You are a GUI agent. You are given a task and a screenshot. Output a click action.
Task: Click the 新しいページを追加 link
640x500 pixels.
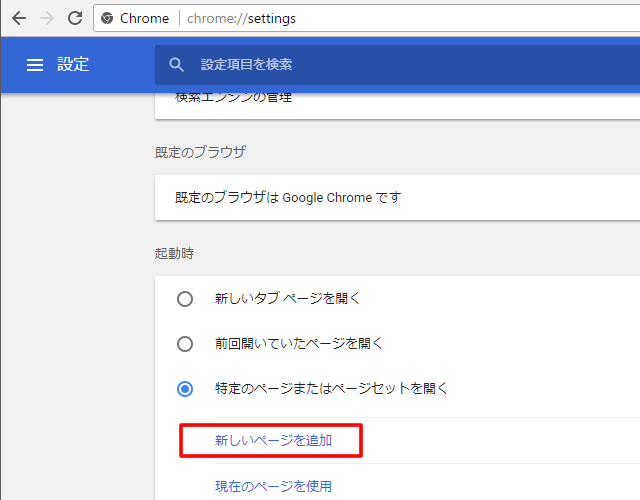273,440
